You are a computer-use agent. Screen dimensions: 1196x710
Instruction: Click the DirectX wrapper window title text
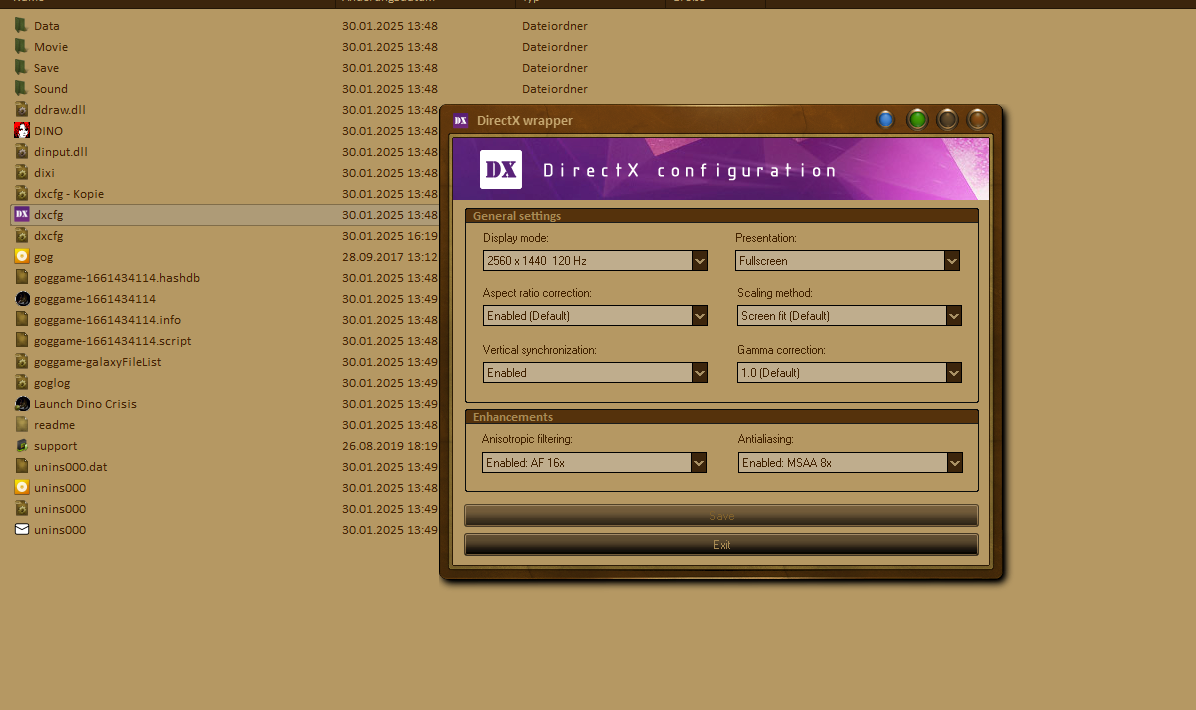tap(525, 120)
